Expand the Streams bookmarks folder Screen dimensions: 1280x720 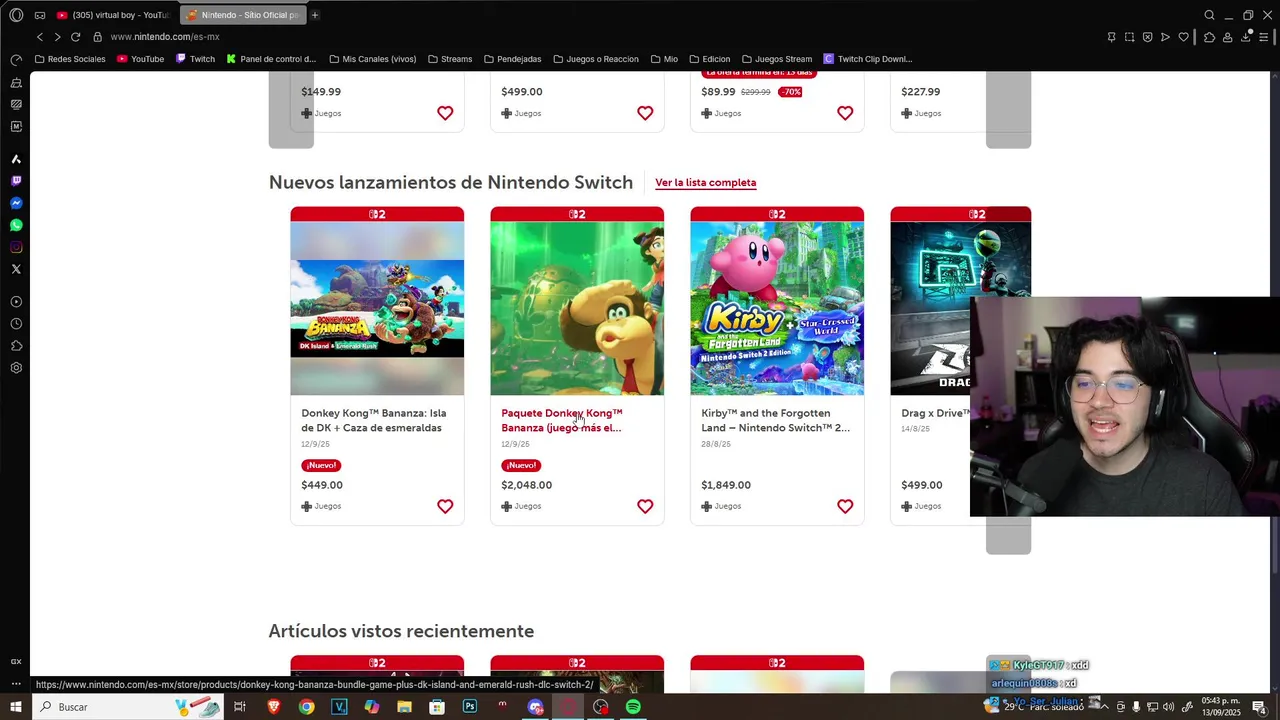coord(450,59)
